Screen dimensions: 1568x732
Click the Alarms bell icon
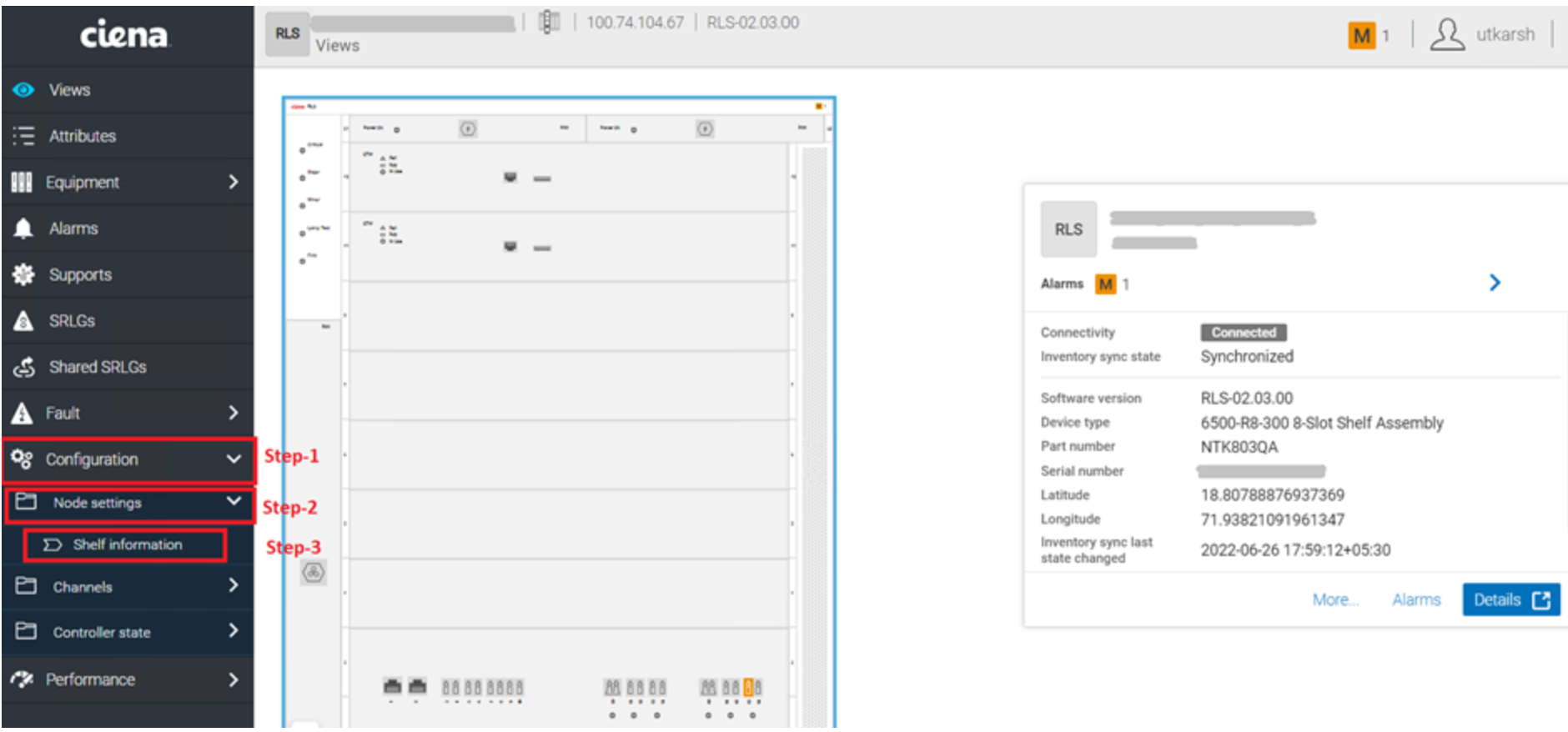tap(23, 228)
